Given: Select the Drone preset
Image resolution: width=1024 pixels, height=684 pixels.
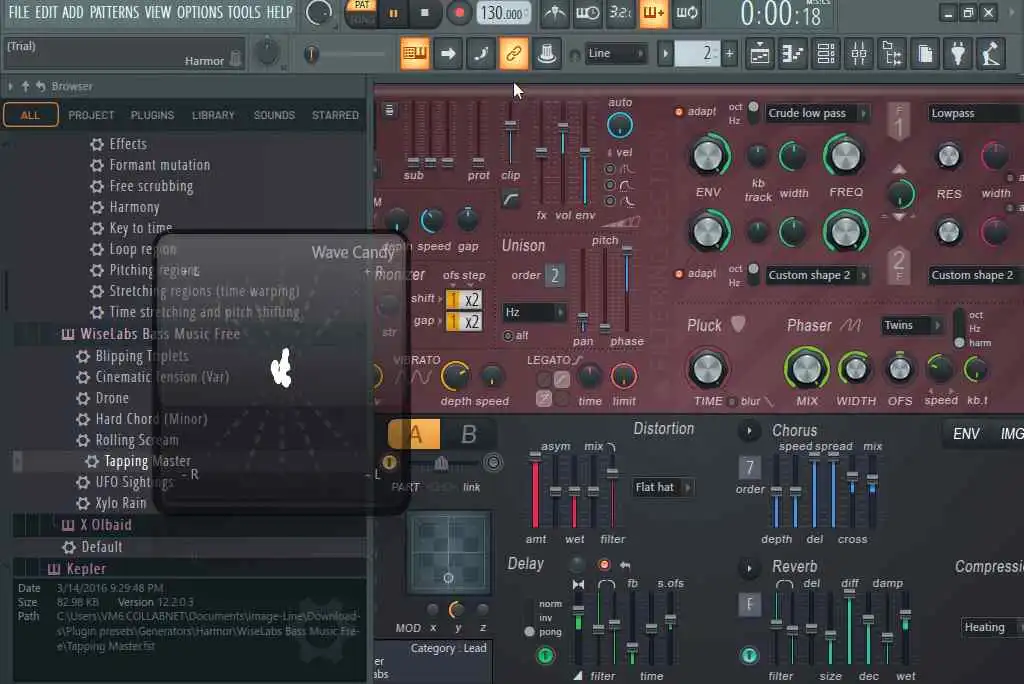Looking at the screenshot, I should [x=112, y=398].
